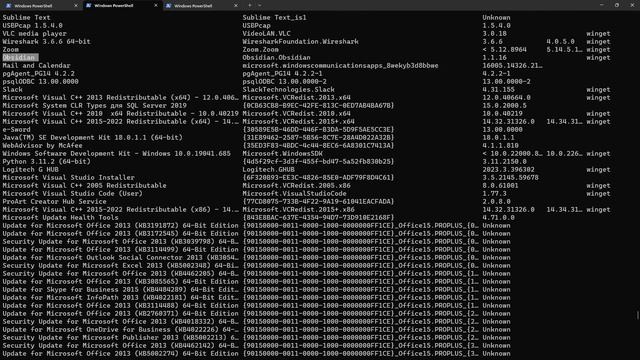640x360 pixels.
Task: Click Microsoft Visual C++ 2005 Redistributable name
Action: tap(84, 185)
